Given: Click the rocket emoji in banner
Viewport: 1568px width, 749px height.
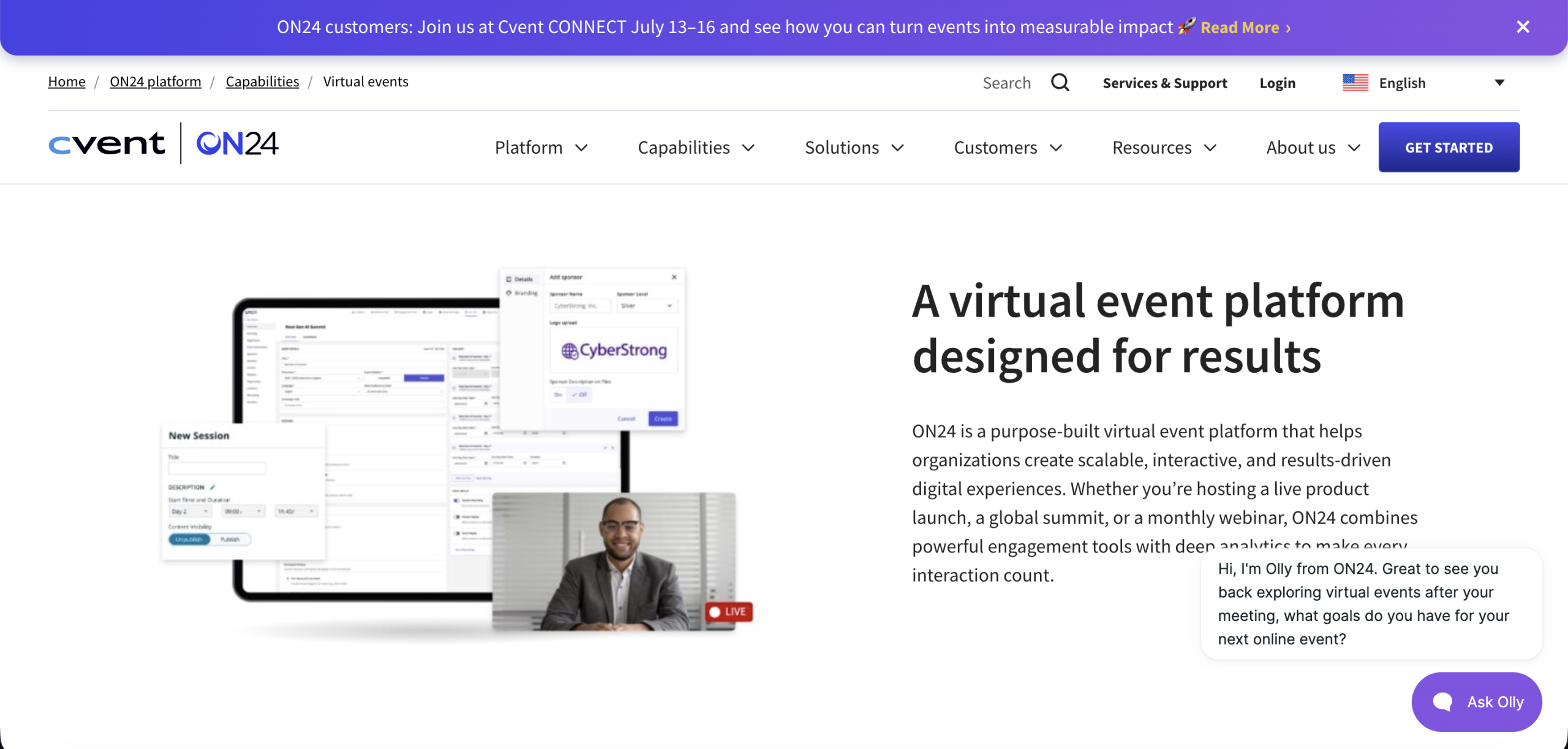Looking at the screenshot, I should tap(1186, 27).
